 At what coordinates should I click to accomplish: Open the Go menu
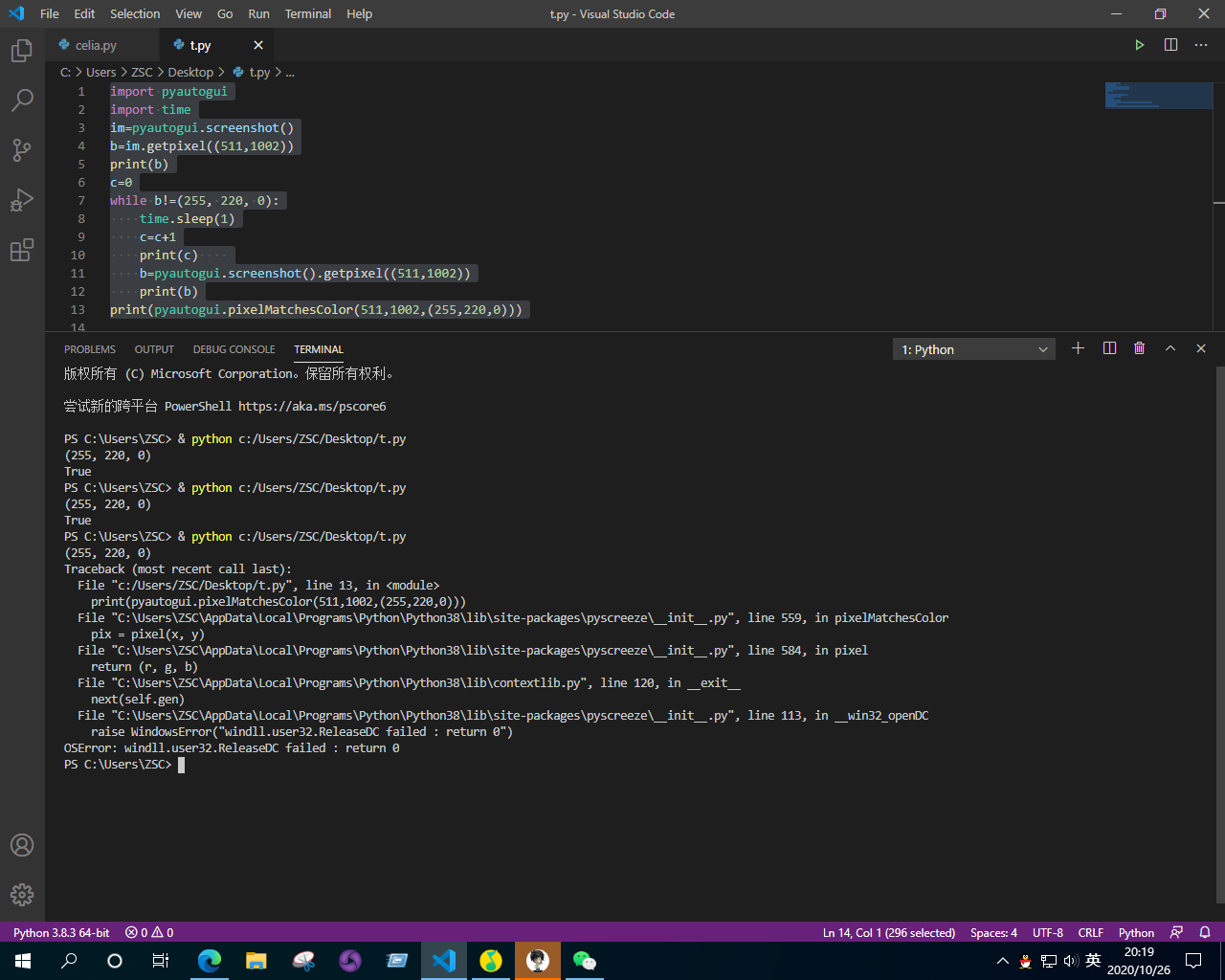(225, 13)
